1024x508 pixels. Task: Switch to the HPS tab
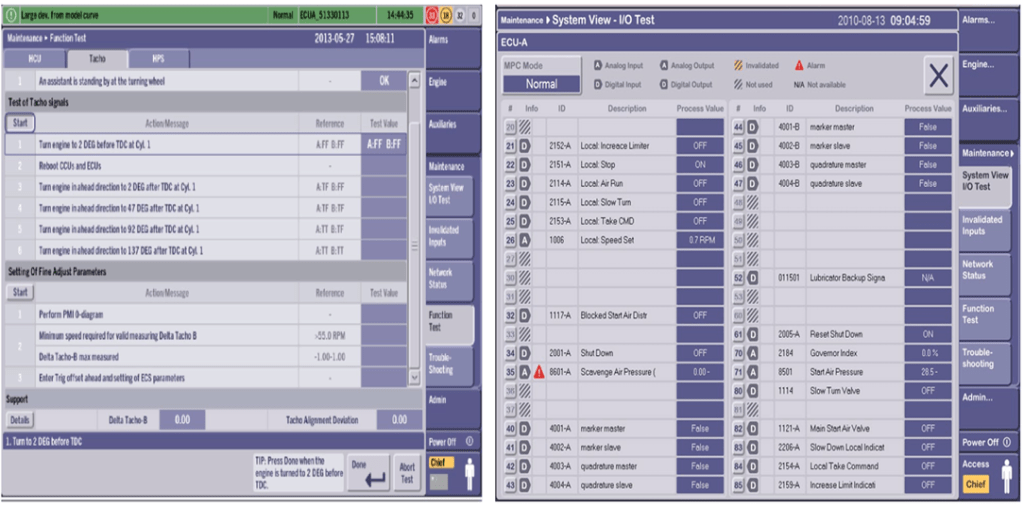click(x=159, y=59)
